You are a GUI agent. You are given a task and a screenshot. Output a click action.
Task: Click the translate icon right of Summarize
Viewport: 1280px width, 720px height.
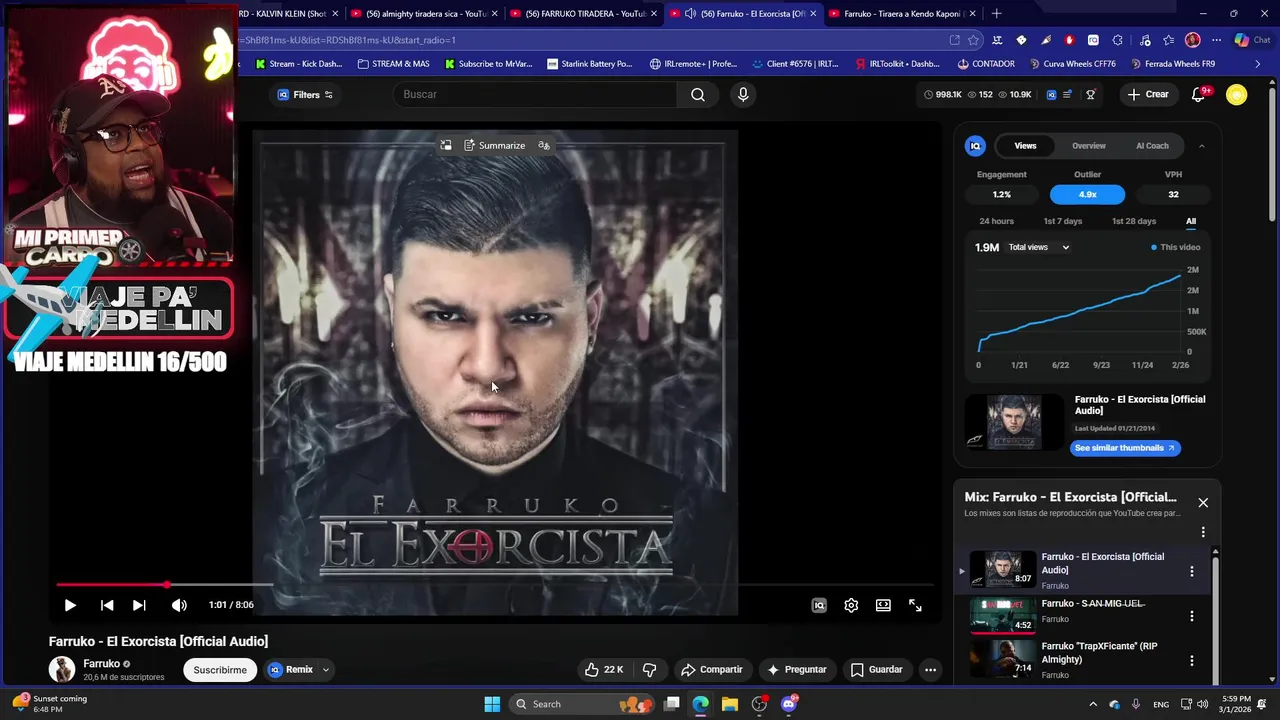pos(544,145)
